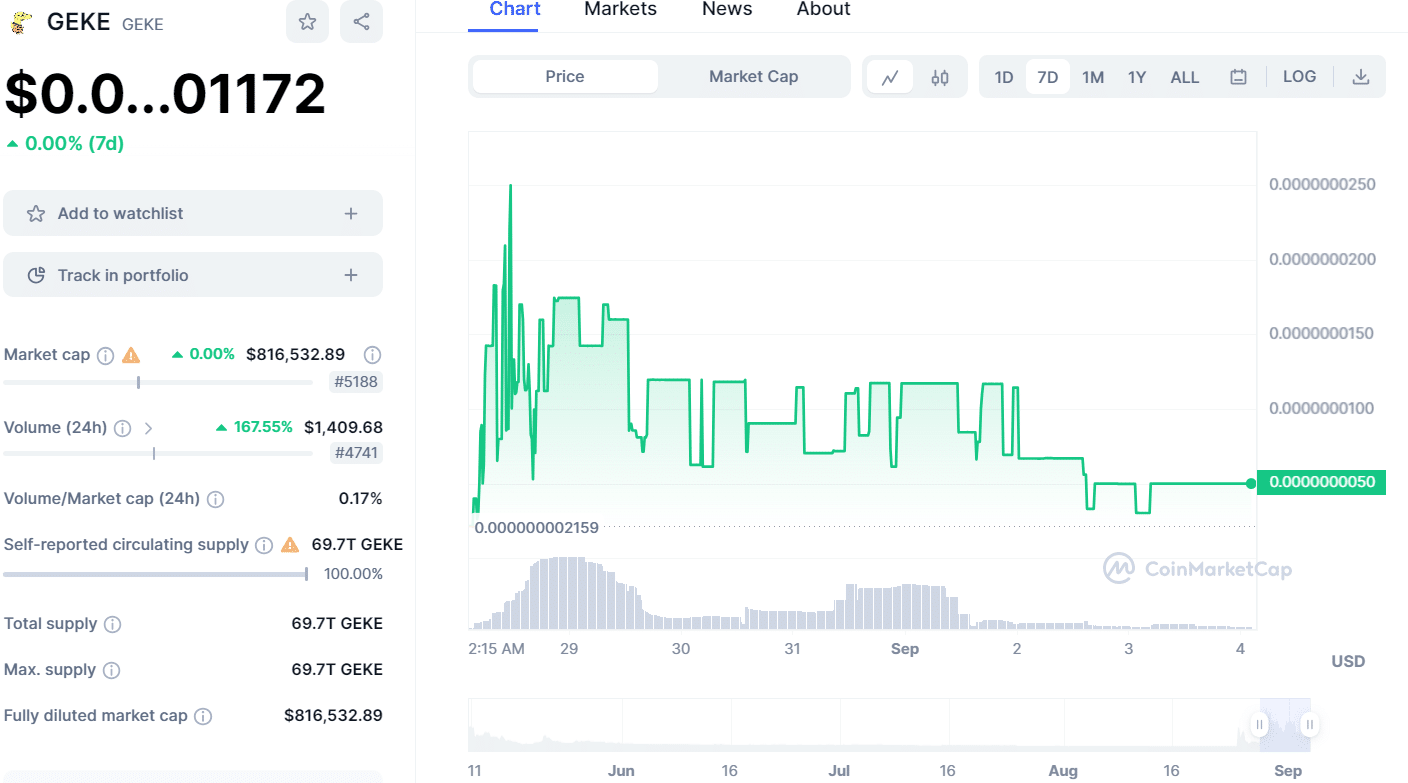Open the share icon button

pos(361,22)
